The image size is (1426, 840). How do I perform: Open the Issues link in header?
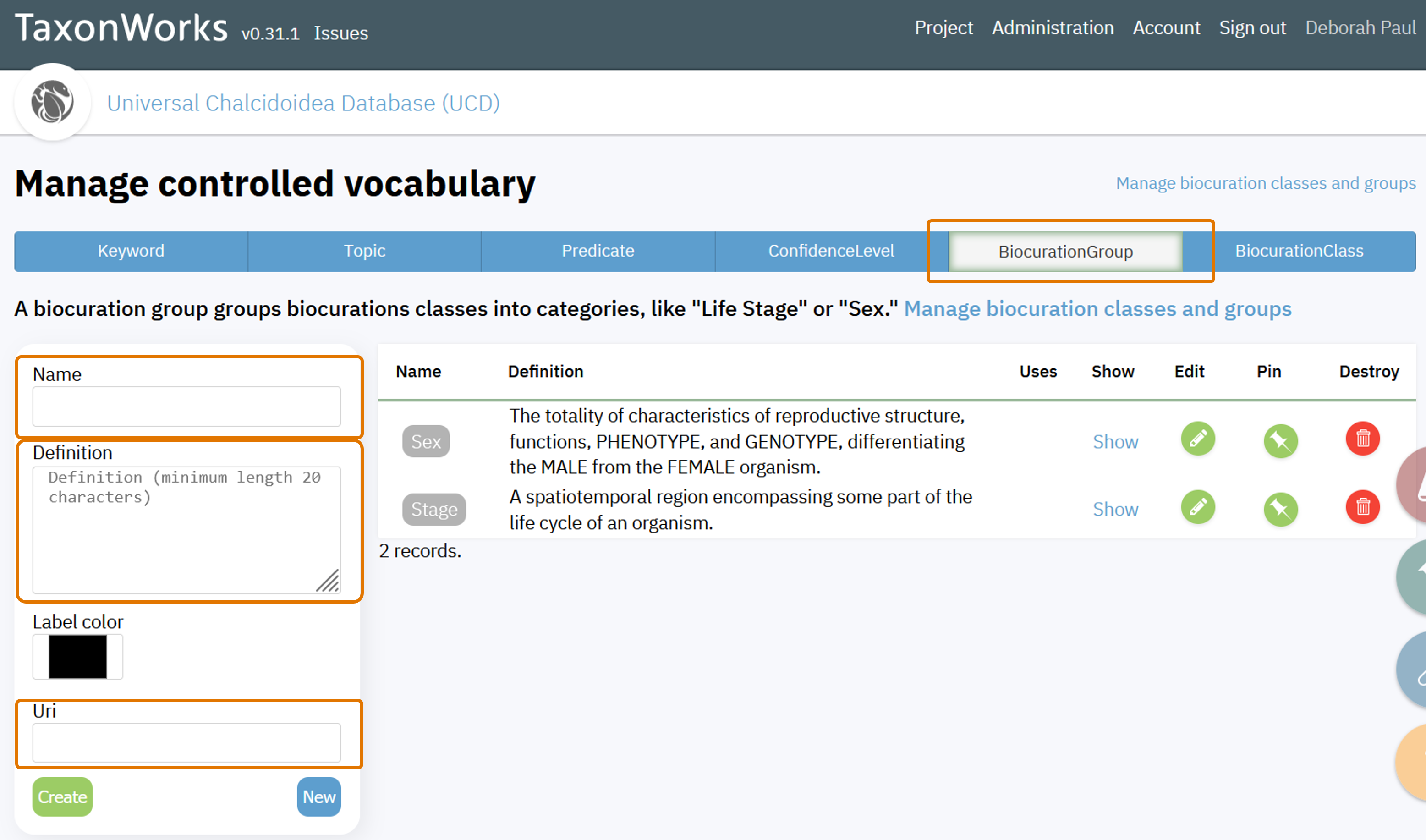[x=340, y=33]
